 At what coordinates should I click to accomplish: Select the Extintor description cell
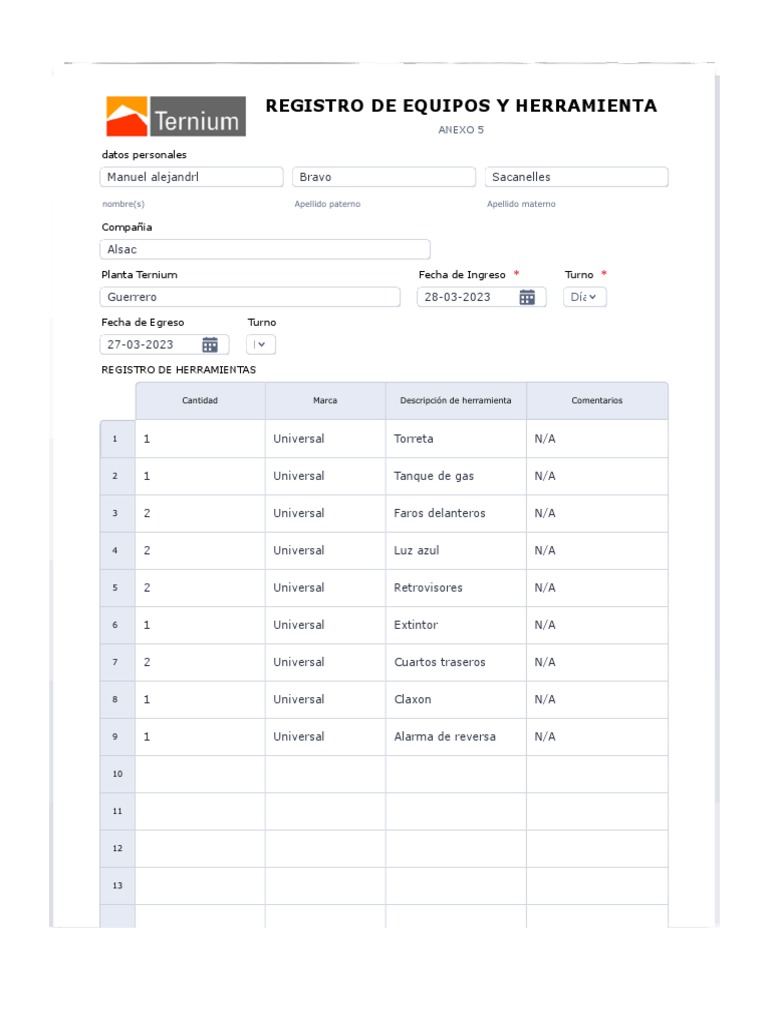click(x=456, y=625)
